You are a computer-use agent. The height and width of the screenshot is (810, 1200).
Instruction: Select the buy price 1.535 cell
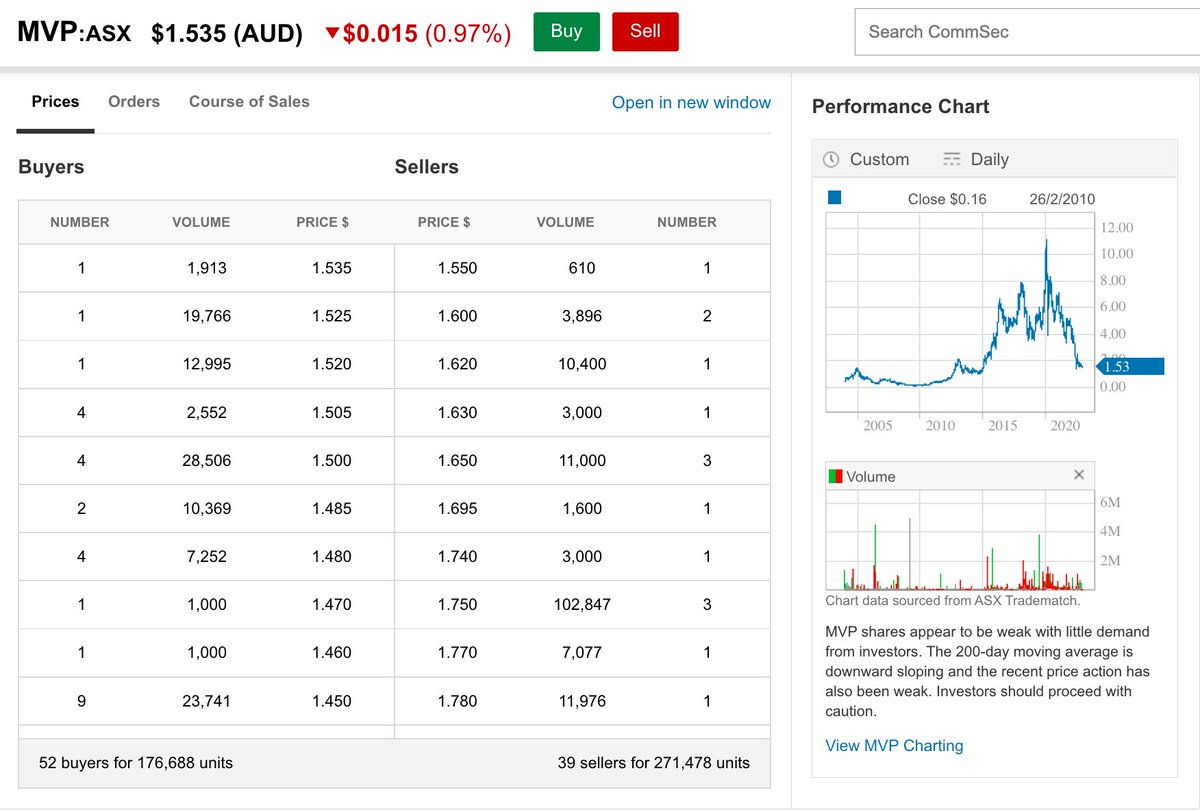(332, 268)
